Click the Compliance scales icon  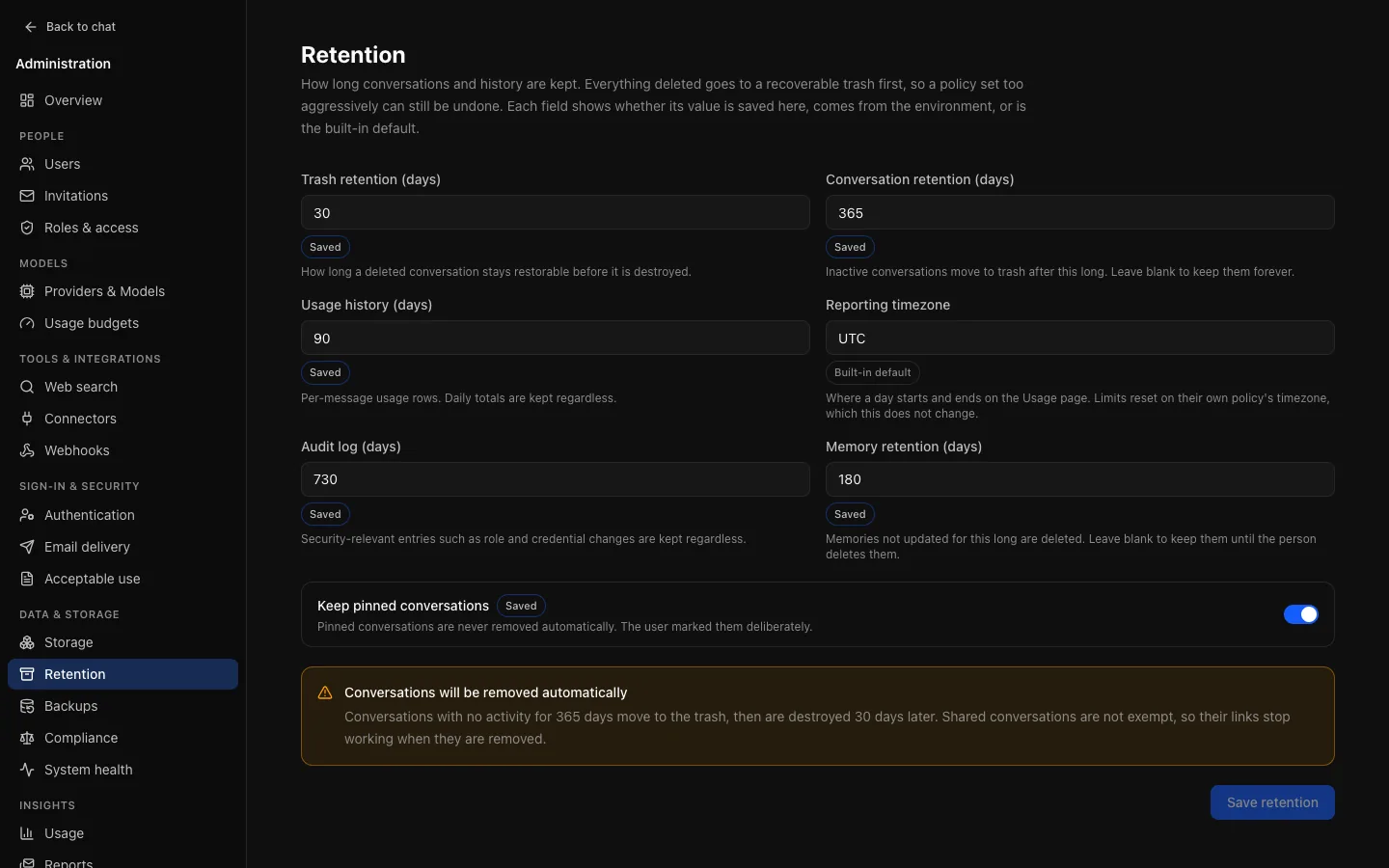point(27,738)
